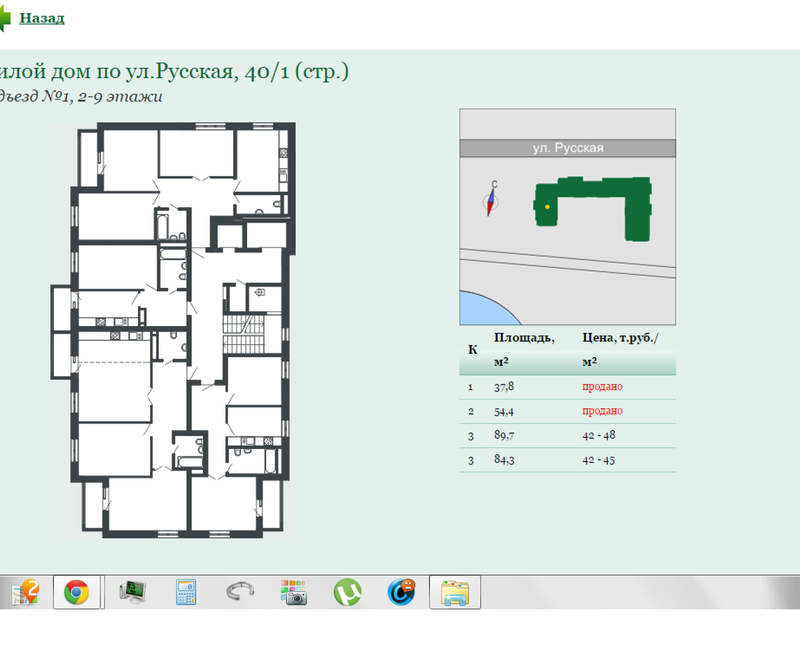Open uTorrent from the taskbar
This screenshot has height=661, width=800.
[347, 593]
